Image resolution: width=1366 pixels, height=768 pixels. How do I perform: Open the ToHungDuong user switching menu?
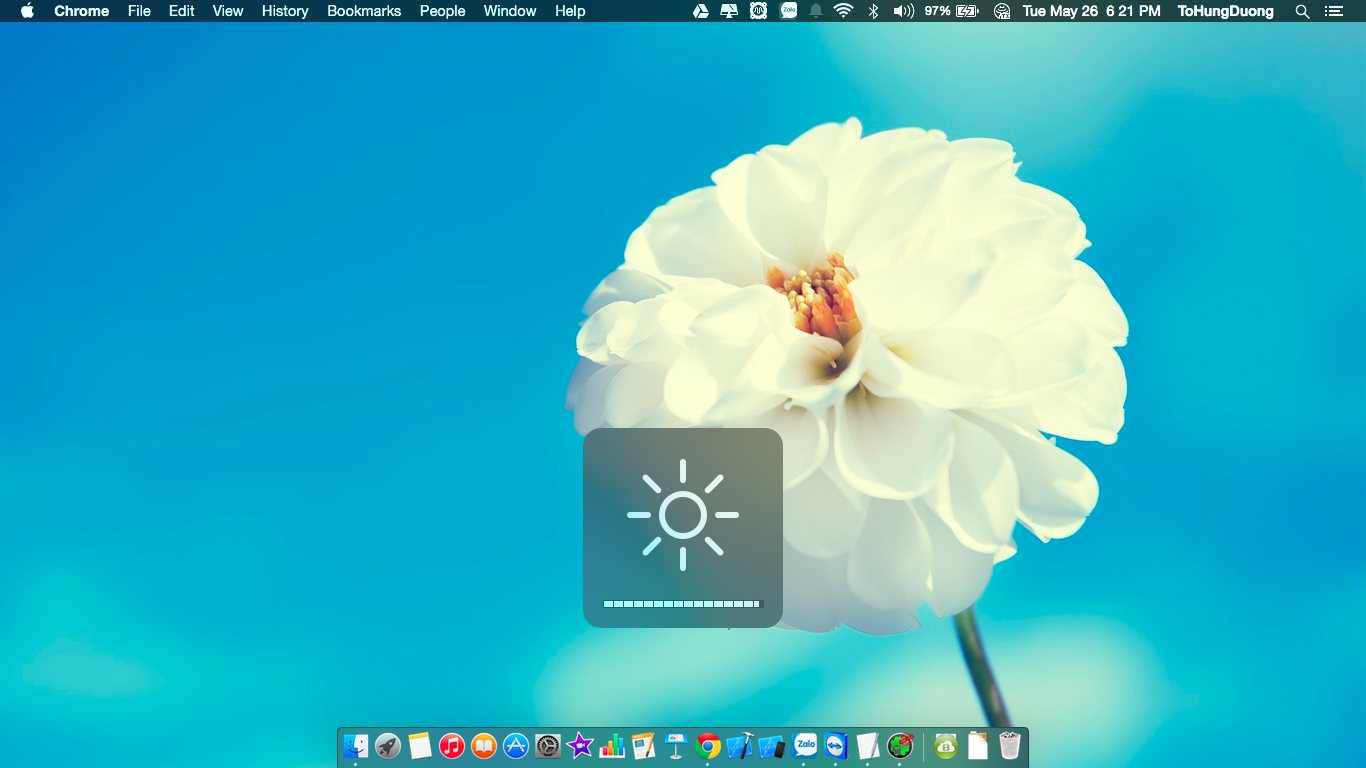[x=1225, y=11]
